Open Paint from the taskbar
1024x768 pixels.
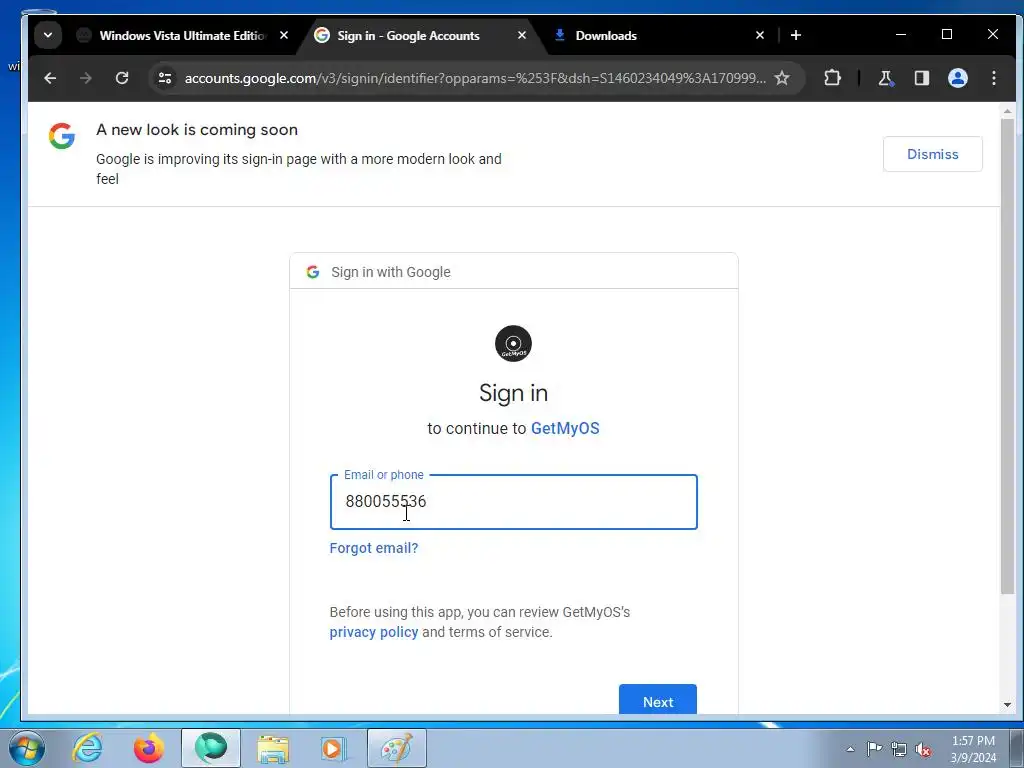click(x=396, y=748)
